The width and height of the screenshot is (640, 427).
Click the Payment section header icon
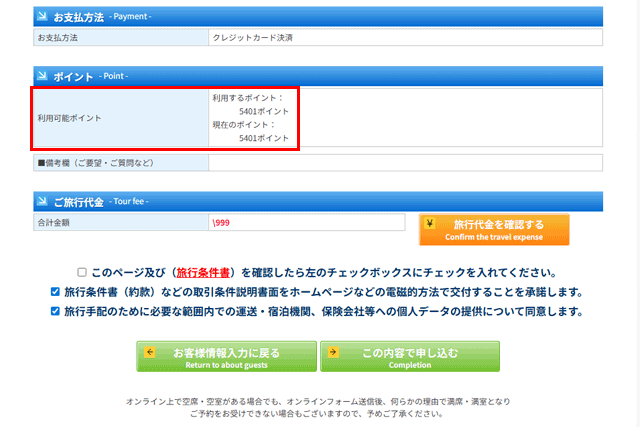41,16
